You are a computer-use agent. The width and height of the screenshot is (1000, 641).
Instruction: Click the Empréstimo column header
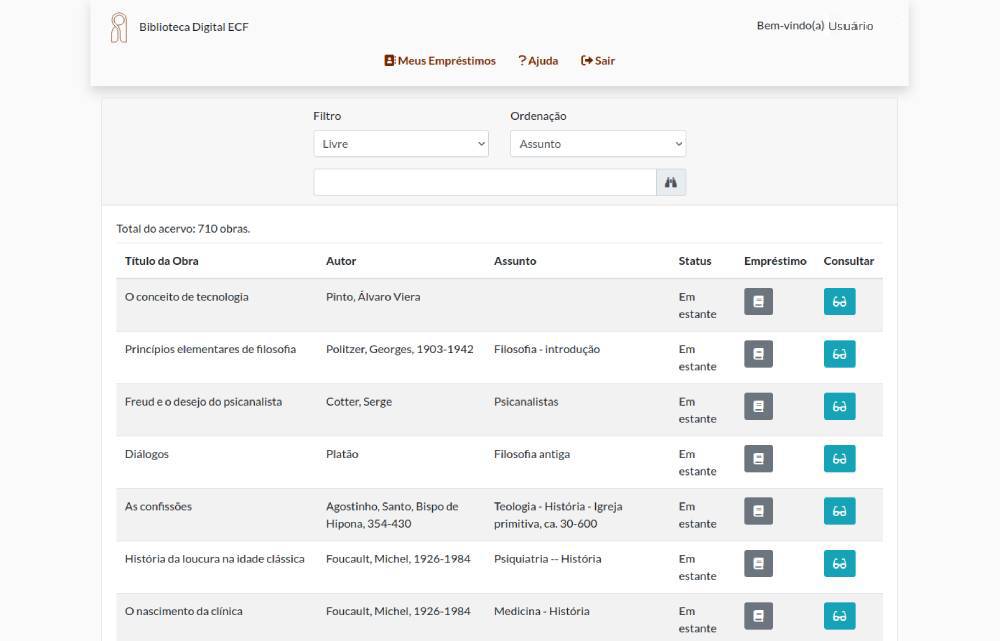pyautogui.click(x=775, y=261)
